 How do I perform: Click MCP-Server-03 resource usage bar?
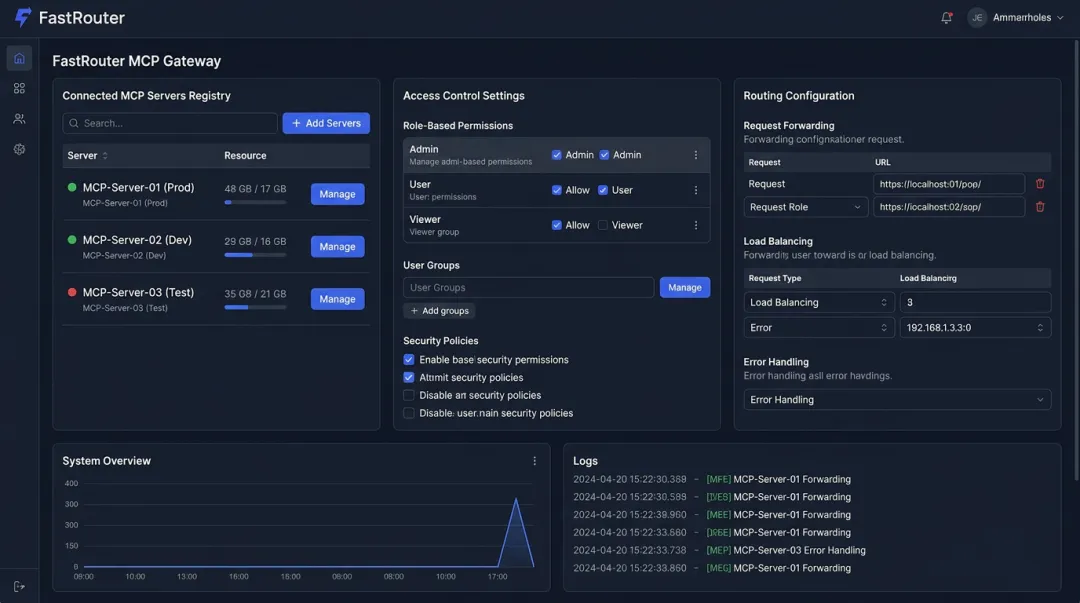(255, 307)
